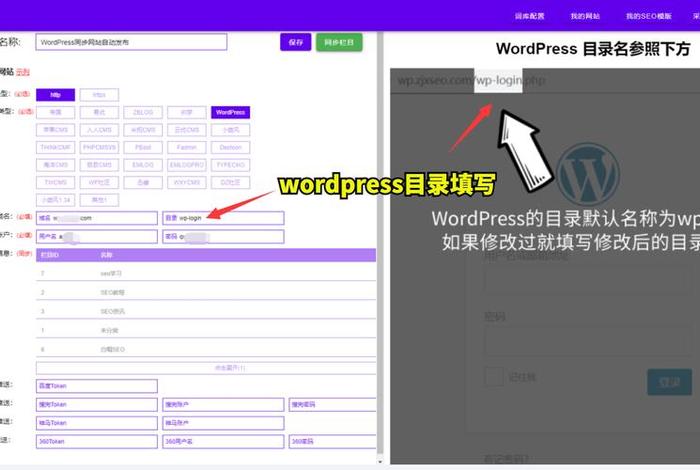This screenshot has width=700, height=470.
Task: Focus the 360密码 input field
Action: coord(332,441)
